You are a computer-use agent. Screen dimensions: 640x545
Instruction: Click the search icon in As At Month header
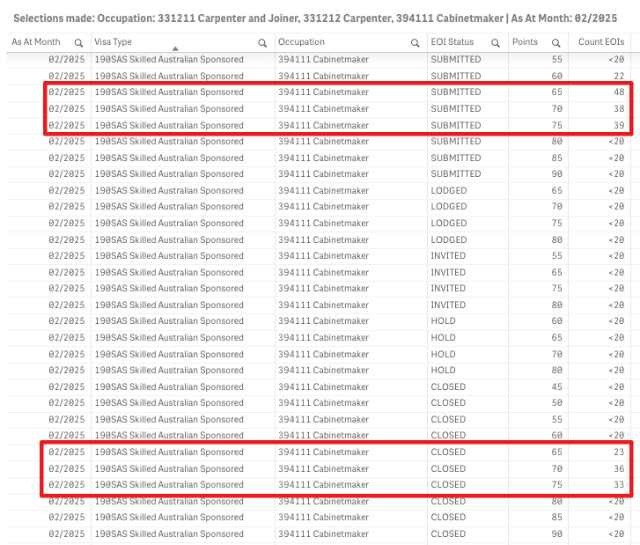[x=78, y=43]
